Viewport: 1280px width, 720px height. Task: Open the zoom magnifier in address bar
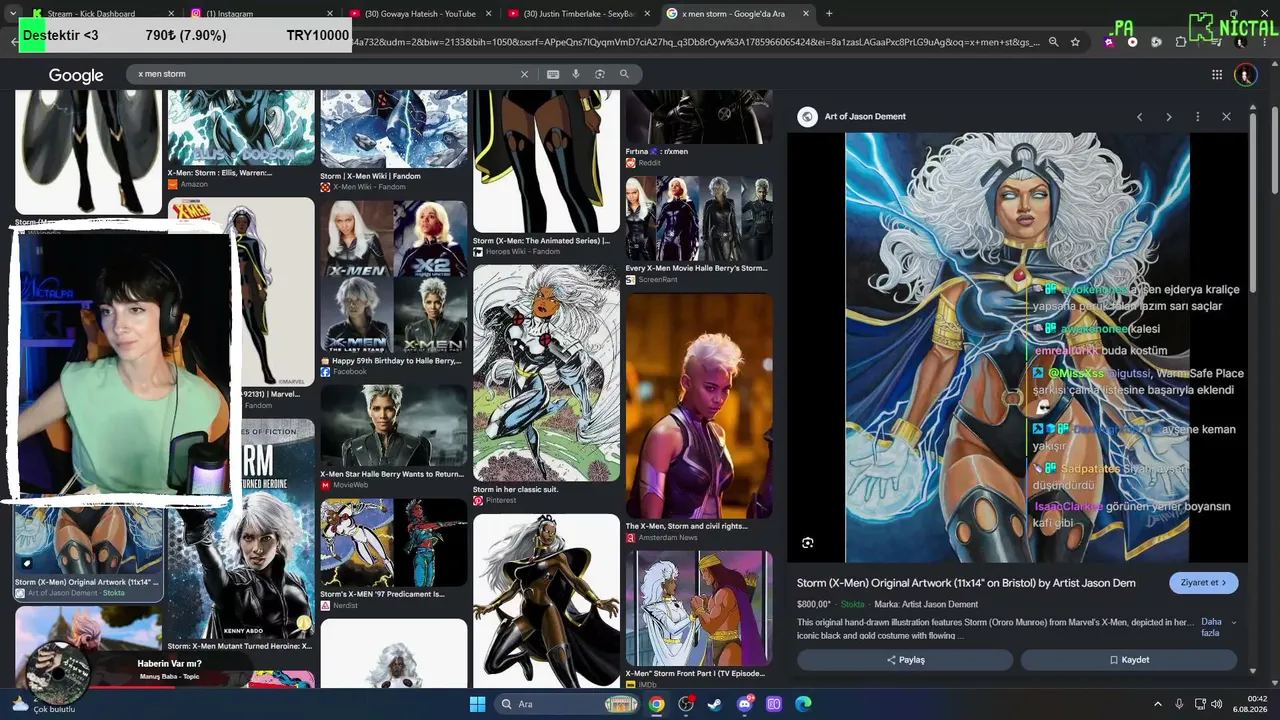point(1053,42)
